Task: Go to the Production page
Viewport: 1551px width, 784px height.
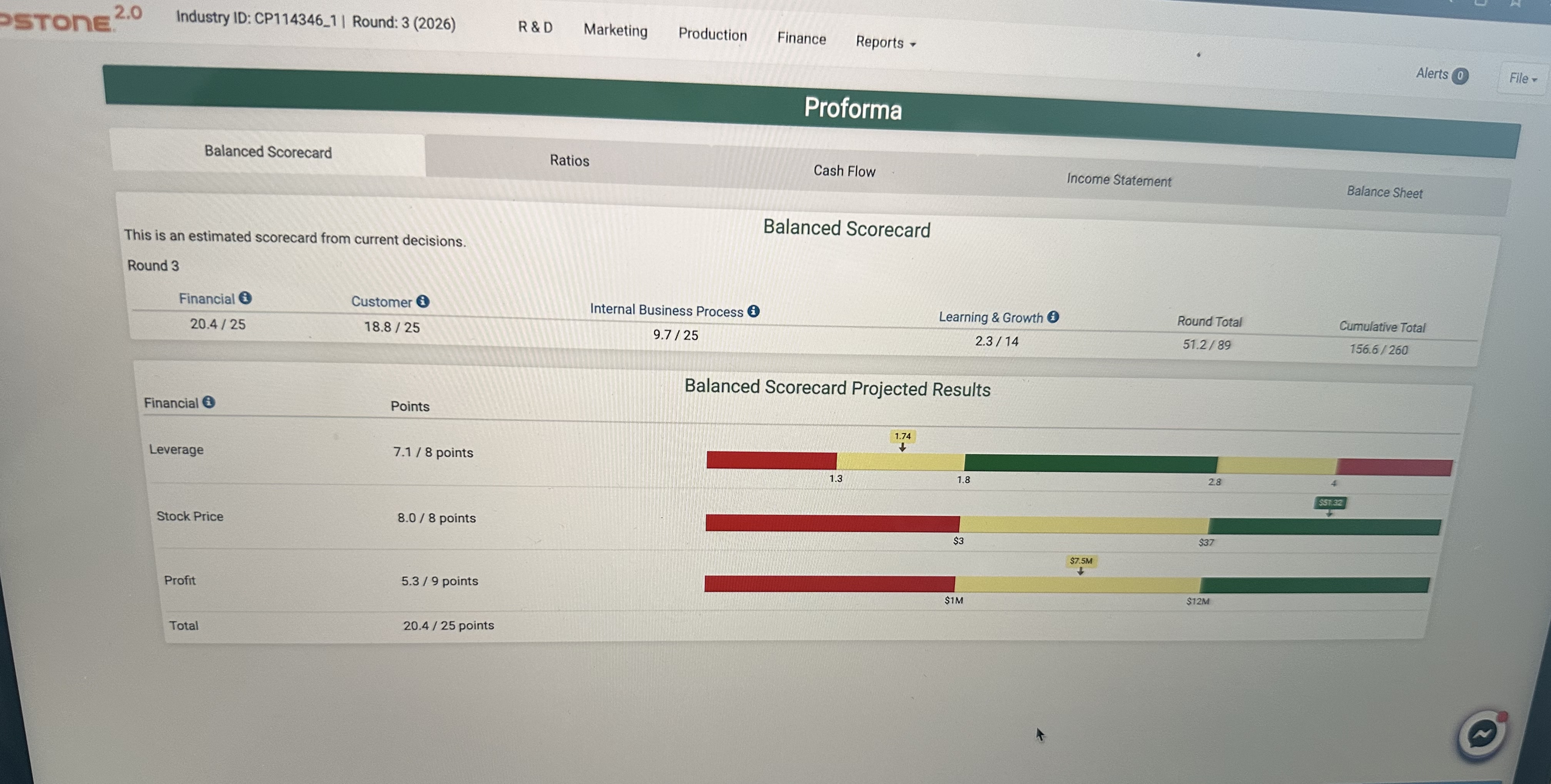Action: click(712, 34)
